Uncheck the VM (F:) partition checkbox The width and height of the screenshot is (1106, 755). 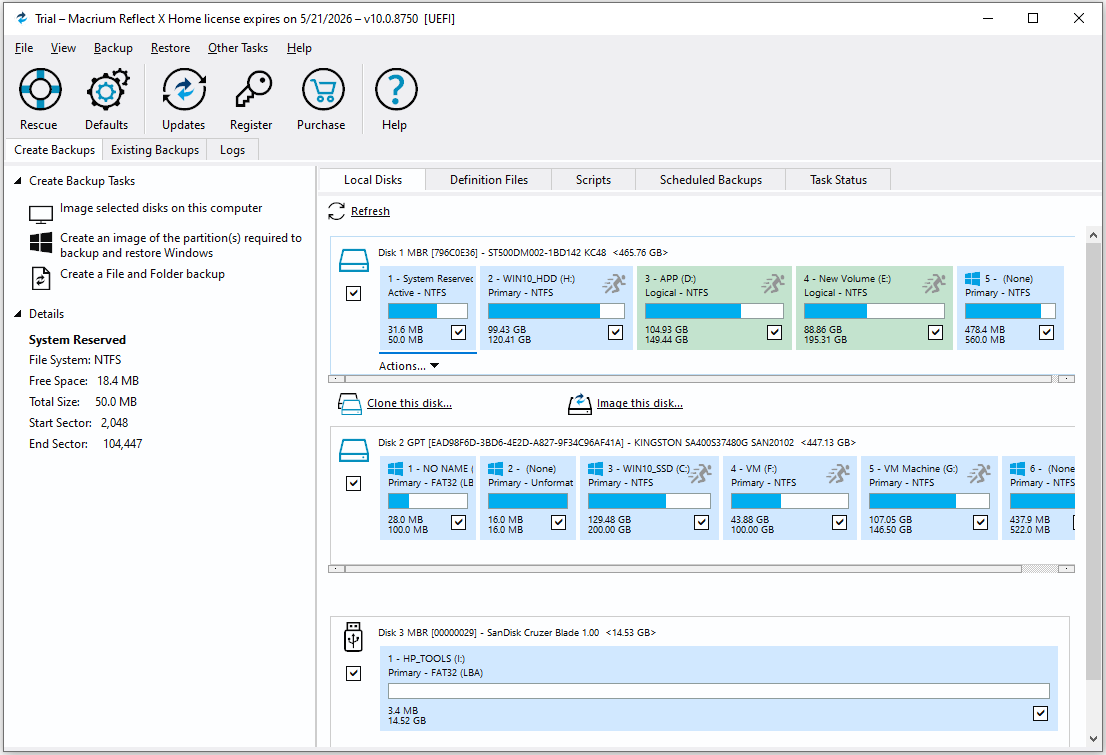pos(839,522)
